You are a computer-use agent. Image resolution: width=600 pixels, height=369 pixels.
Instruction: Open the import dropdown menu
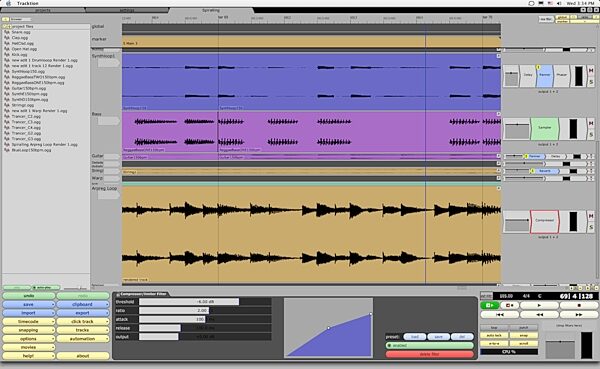point(29,313)
